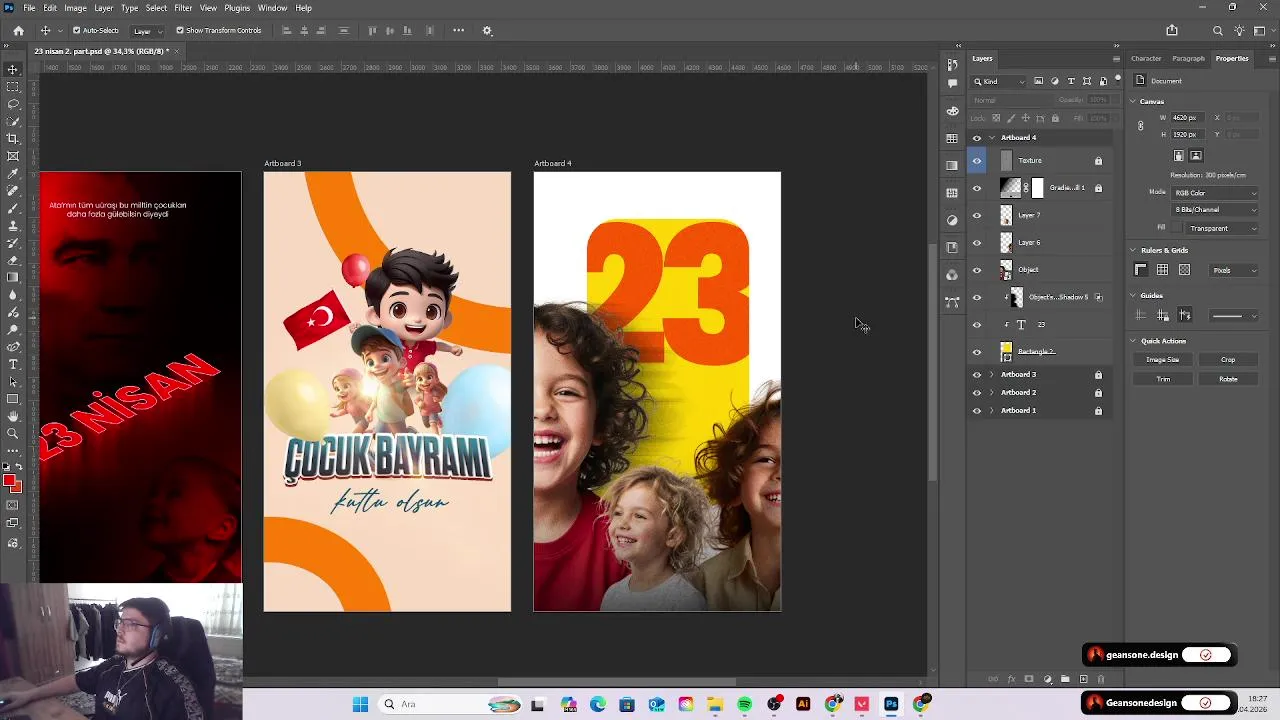The height and width of the screenshot is (720, 1280).
Task: Select the Frame tool
Action: [x=13, y=156]
